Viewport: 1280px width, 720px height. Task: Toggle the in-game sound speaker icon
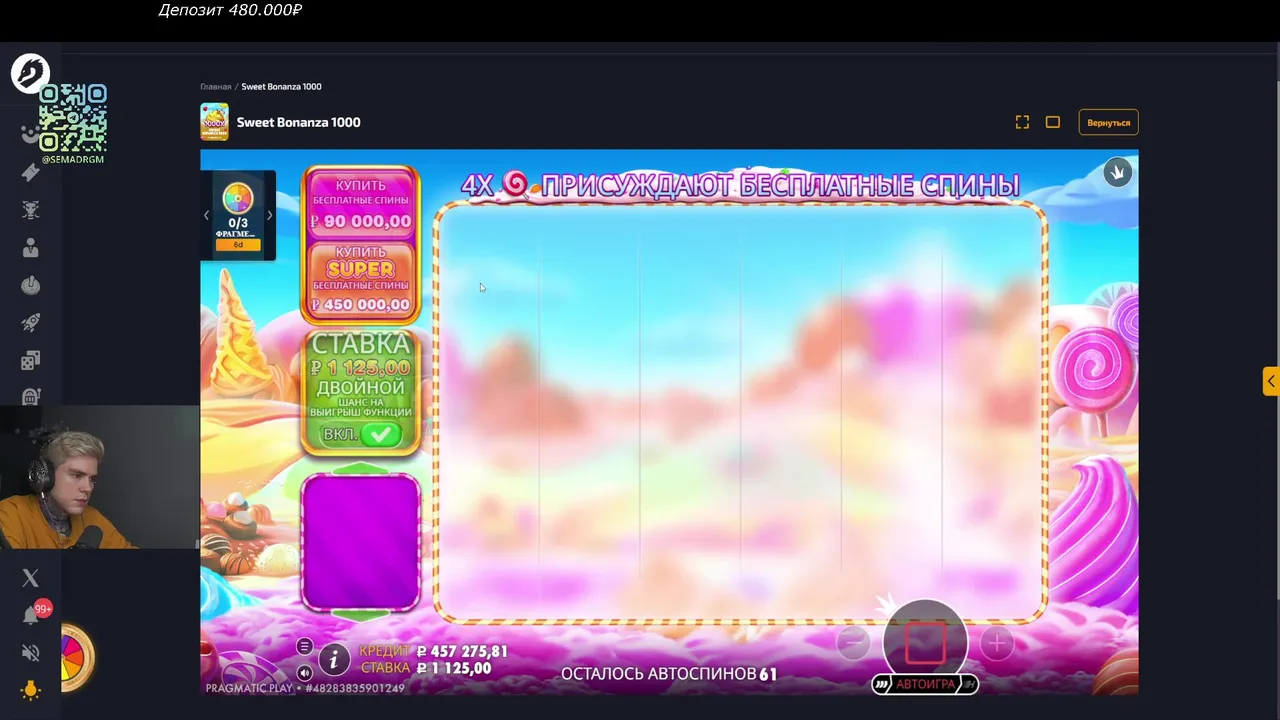pyautogui.click(x=304, y=672)
